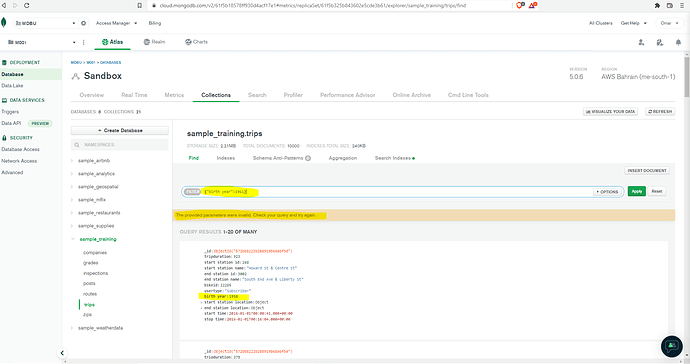The image size is (690, 364).
Task: Click Schema Anti-Patterns info icon
Action: 308,158
